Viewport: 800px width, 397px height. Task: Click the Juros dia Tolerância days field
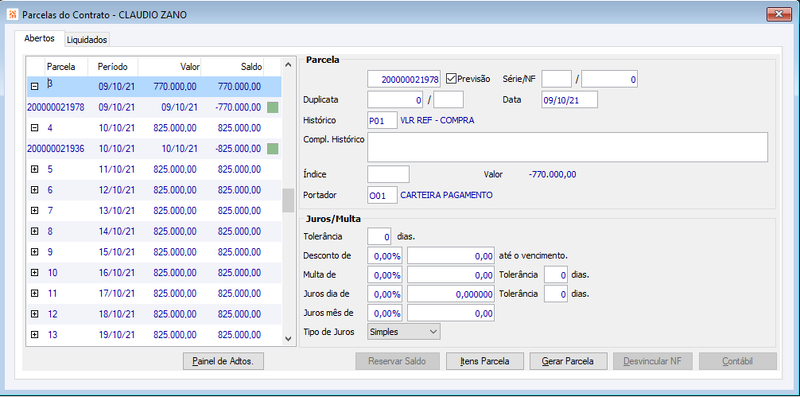point(556,294)
